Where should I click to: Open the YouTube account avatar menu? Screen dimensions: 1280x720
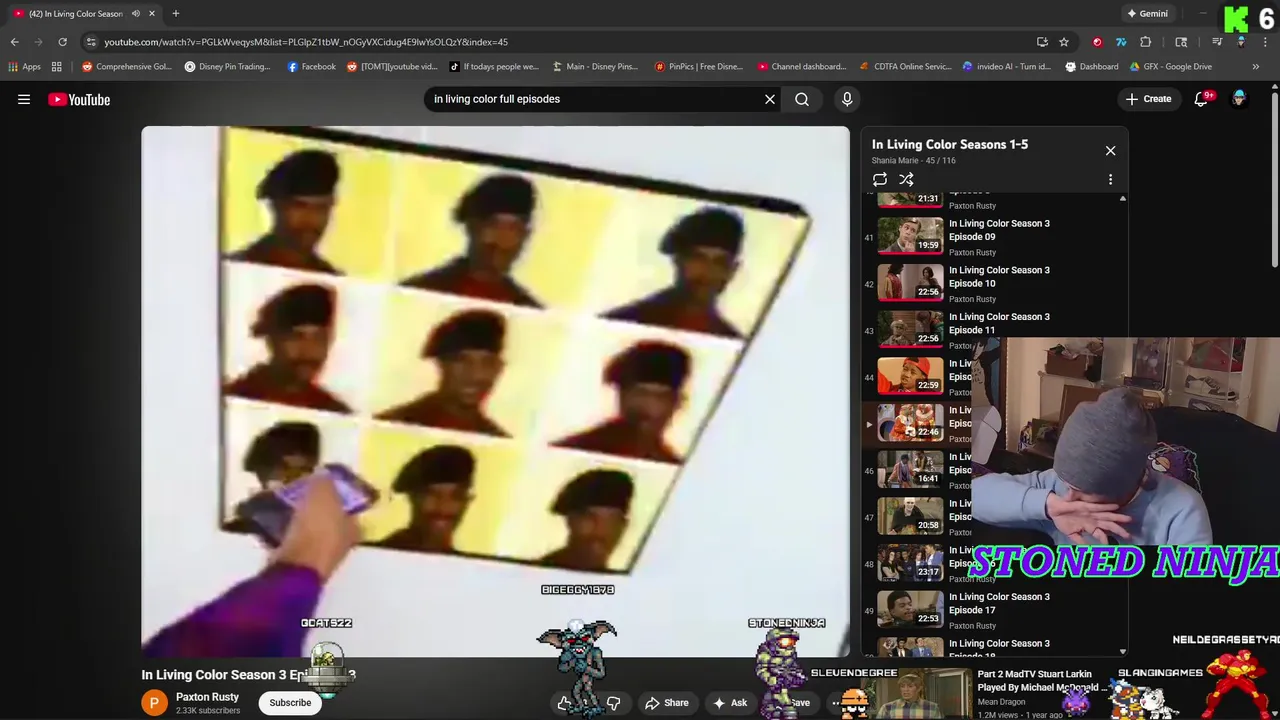coord(1239,99)
